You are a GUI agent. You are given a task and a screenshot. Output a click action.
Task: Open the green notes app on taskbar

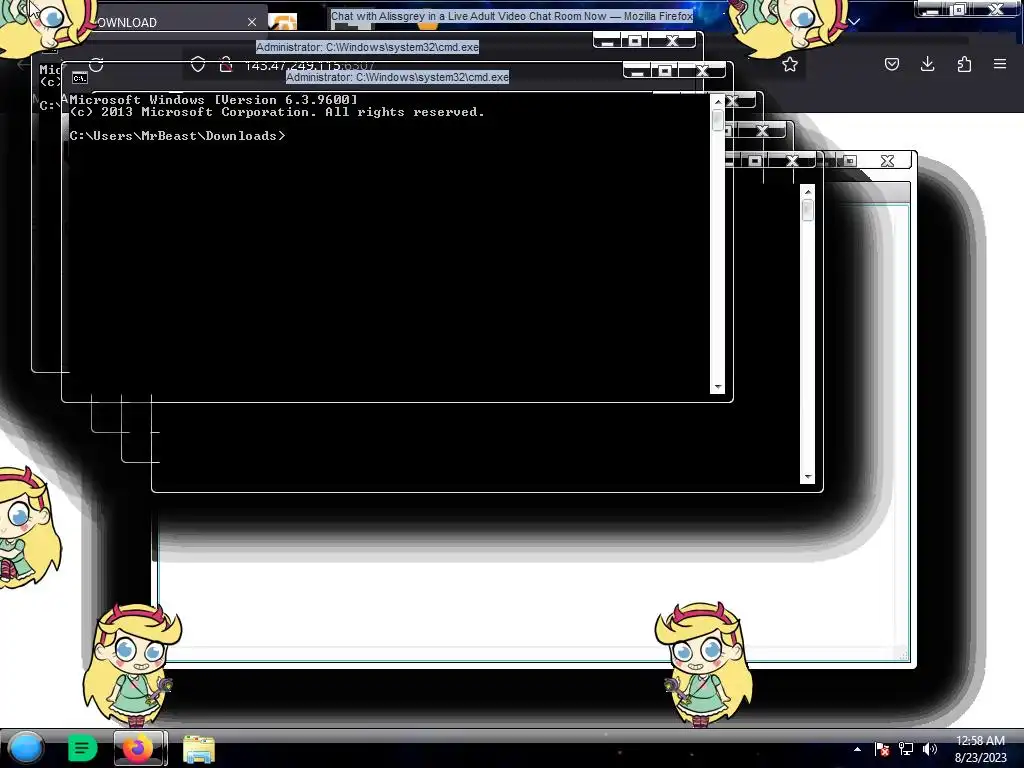[82, 748]
